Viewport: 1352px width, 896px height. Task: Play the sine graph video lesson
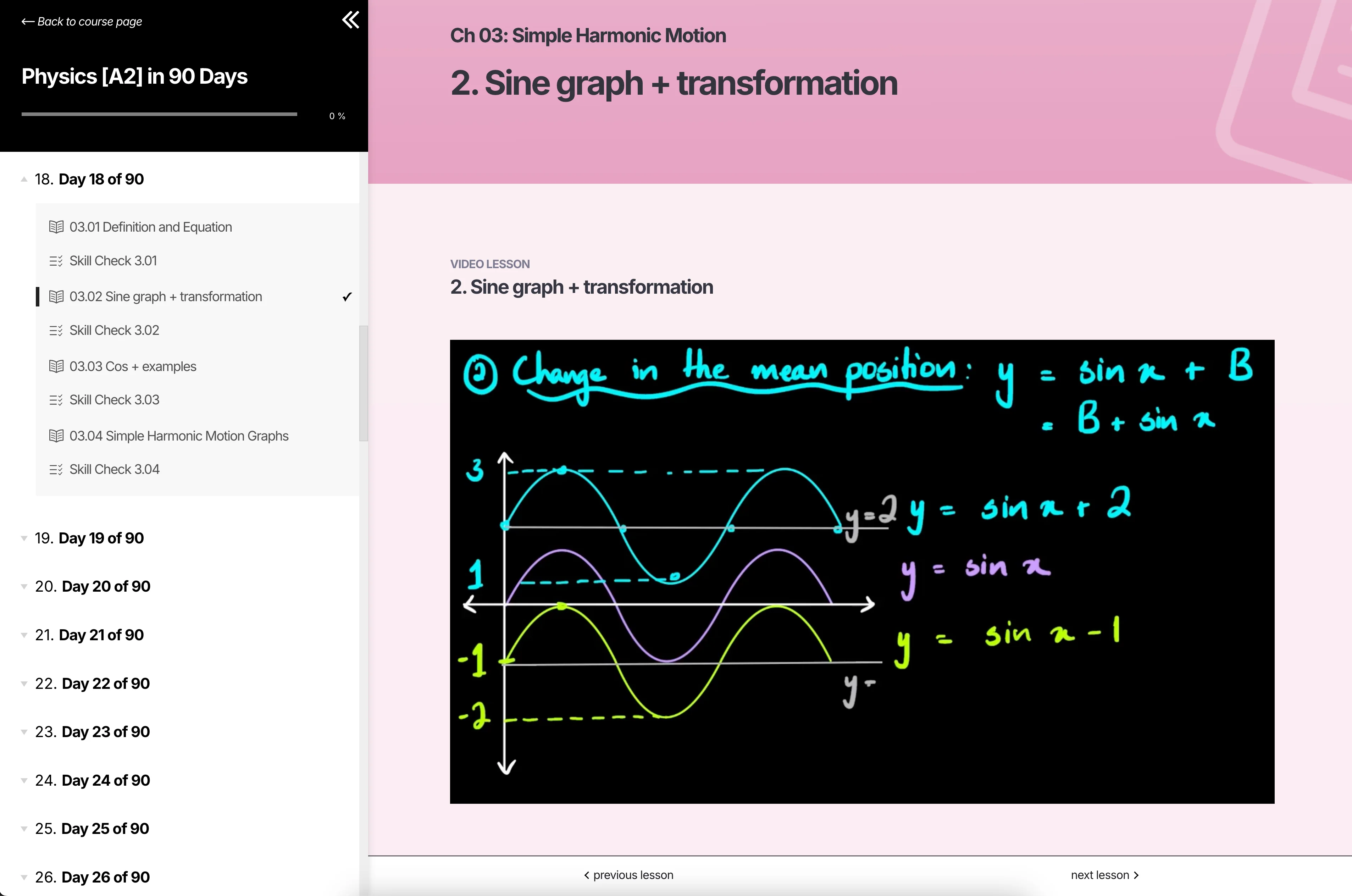tap(861, 571)
